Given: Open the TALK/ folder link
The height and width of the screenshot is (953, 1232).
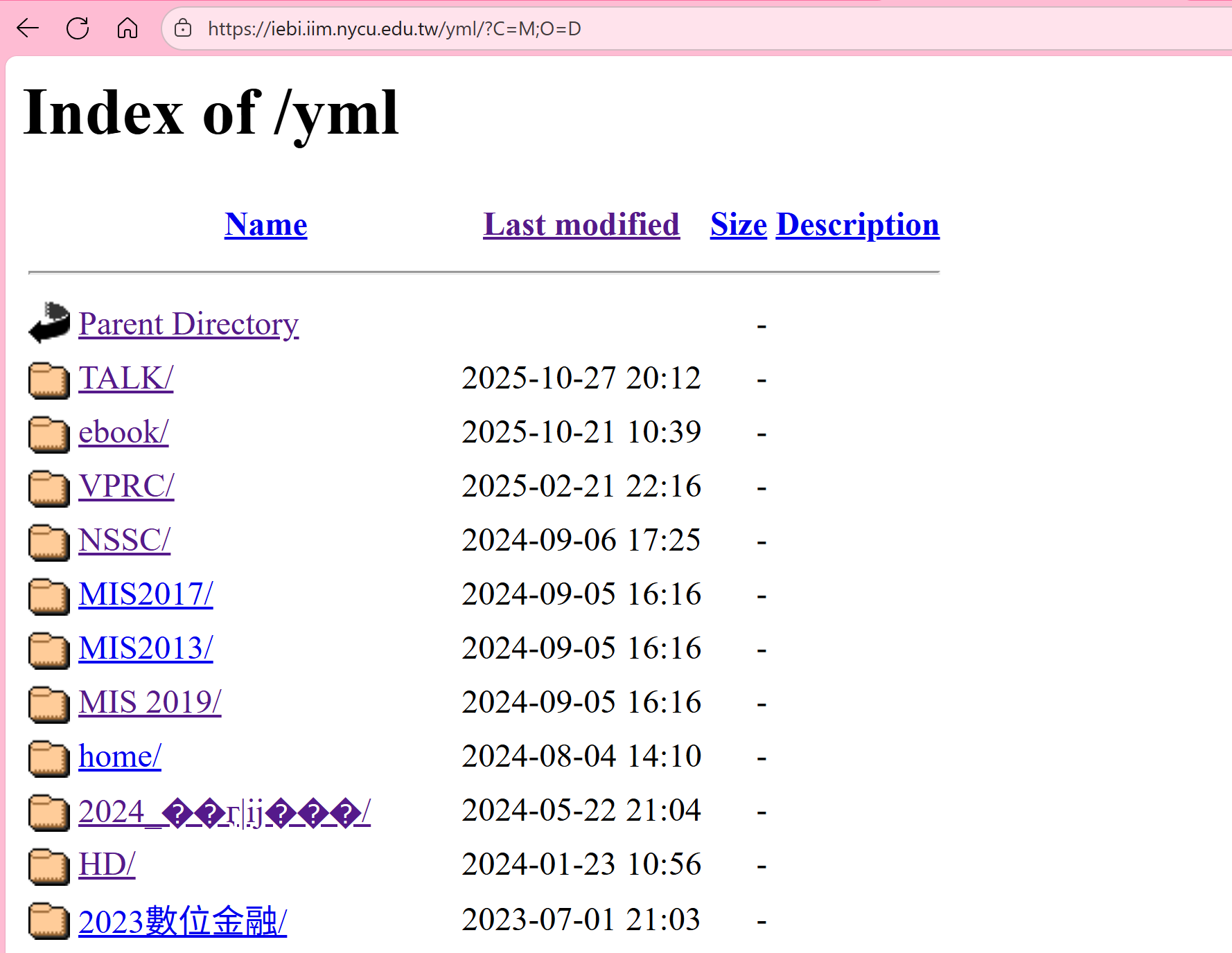Looking at the screenshot, I should (x=126, y=378).
